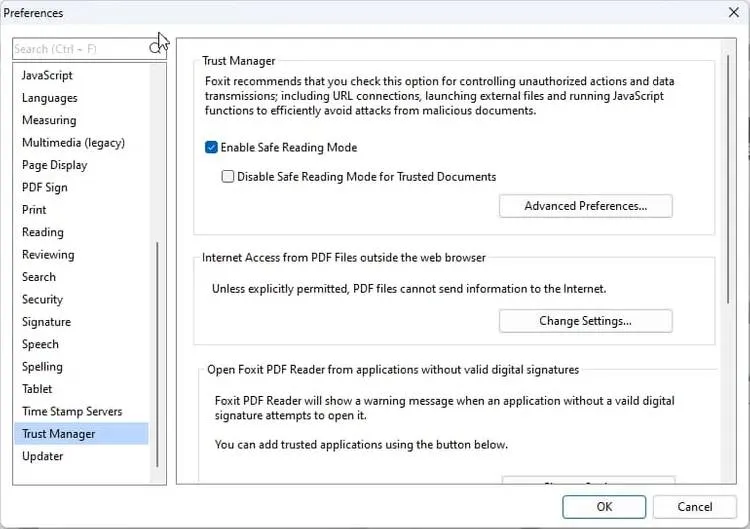Open the Reviewing category
The height and width of the screenshot is (529, 750).
81,254
